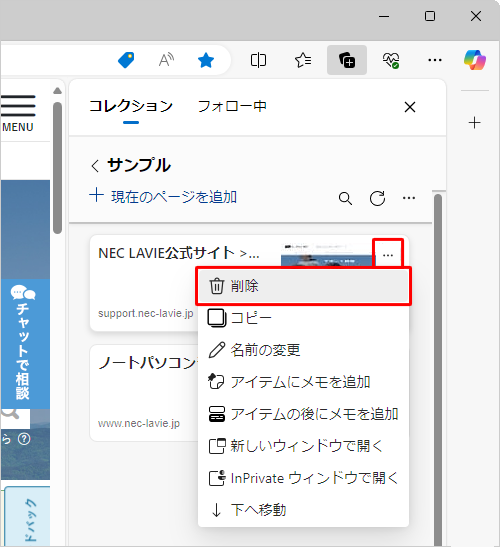Open the webpage MENU hamburger icon

click(18, 106)
